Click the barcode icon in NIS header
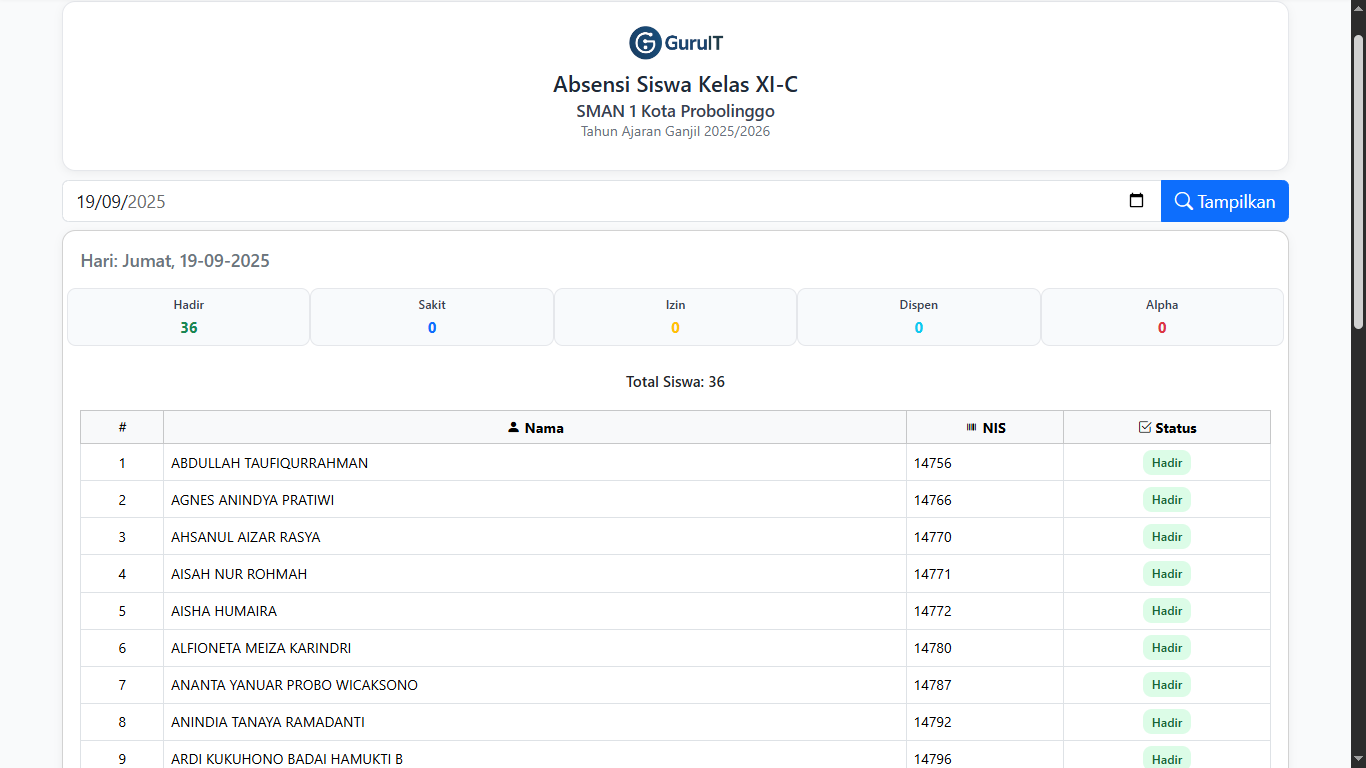 tap(971, 427)
